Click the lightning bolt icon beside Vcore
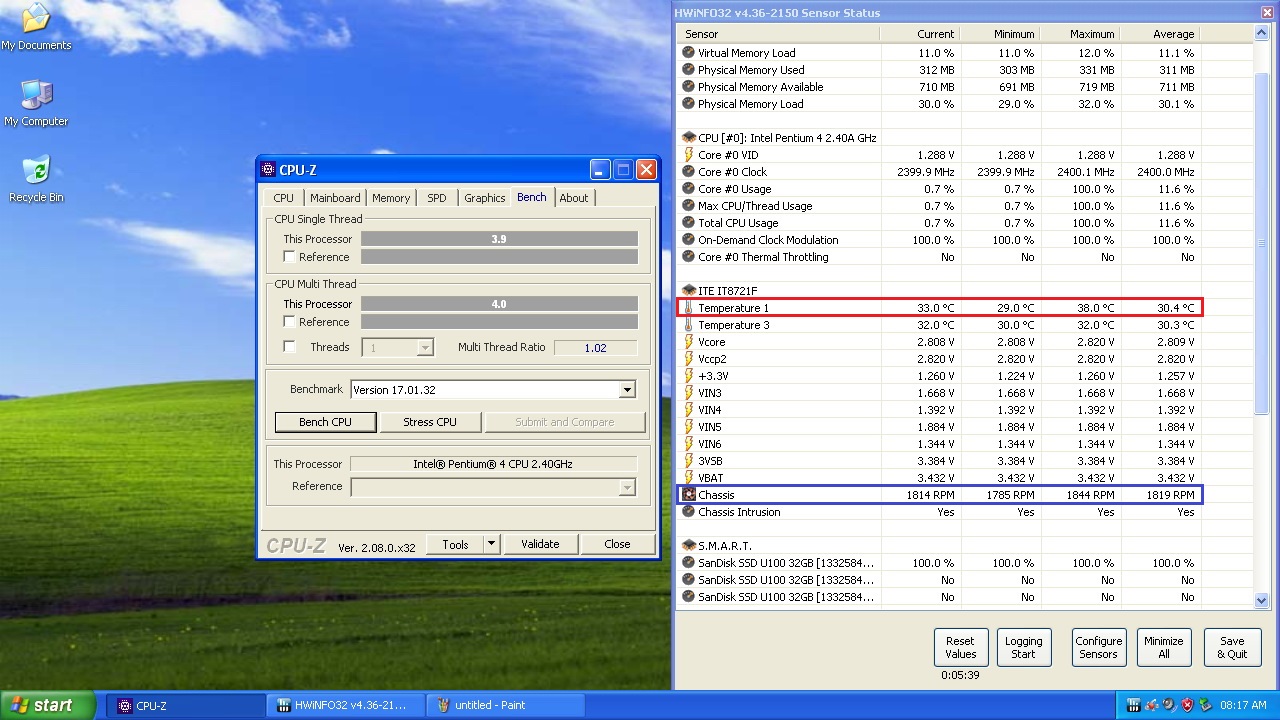The width and height of the screenshot is (1280, 720). pos(688,342)
